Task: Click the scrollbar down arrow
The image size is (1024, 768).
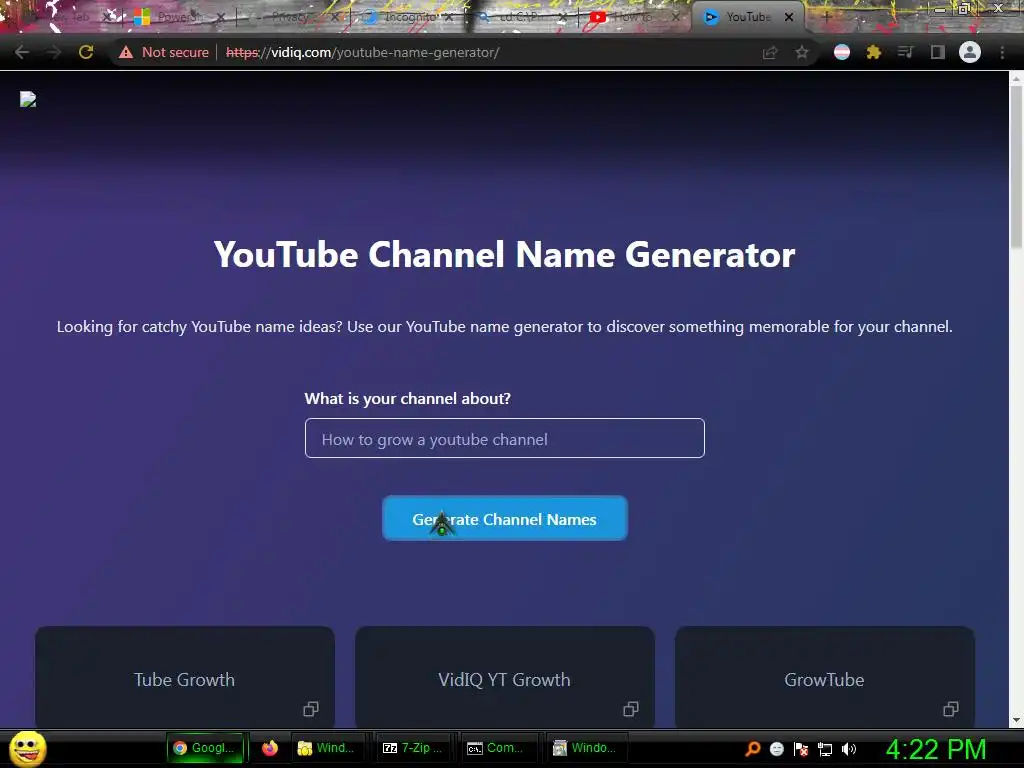Action: point(1016,720)
